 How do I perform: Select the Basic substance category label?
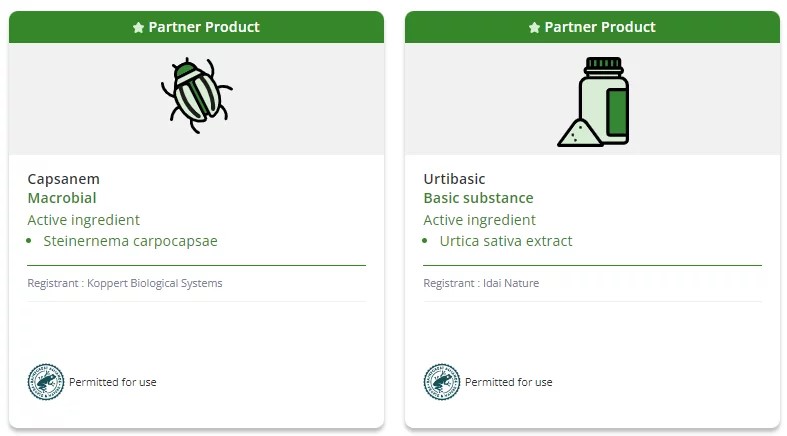[x=478, y=198]
